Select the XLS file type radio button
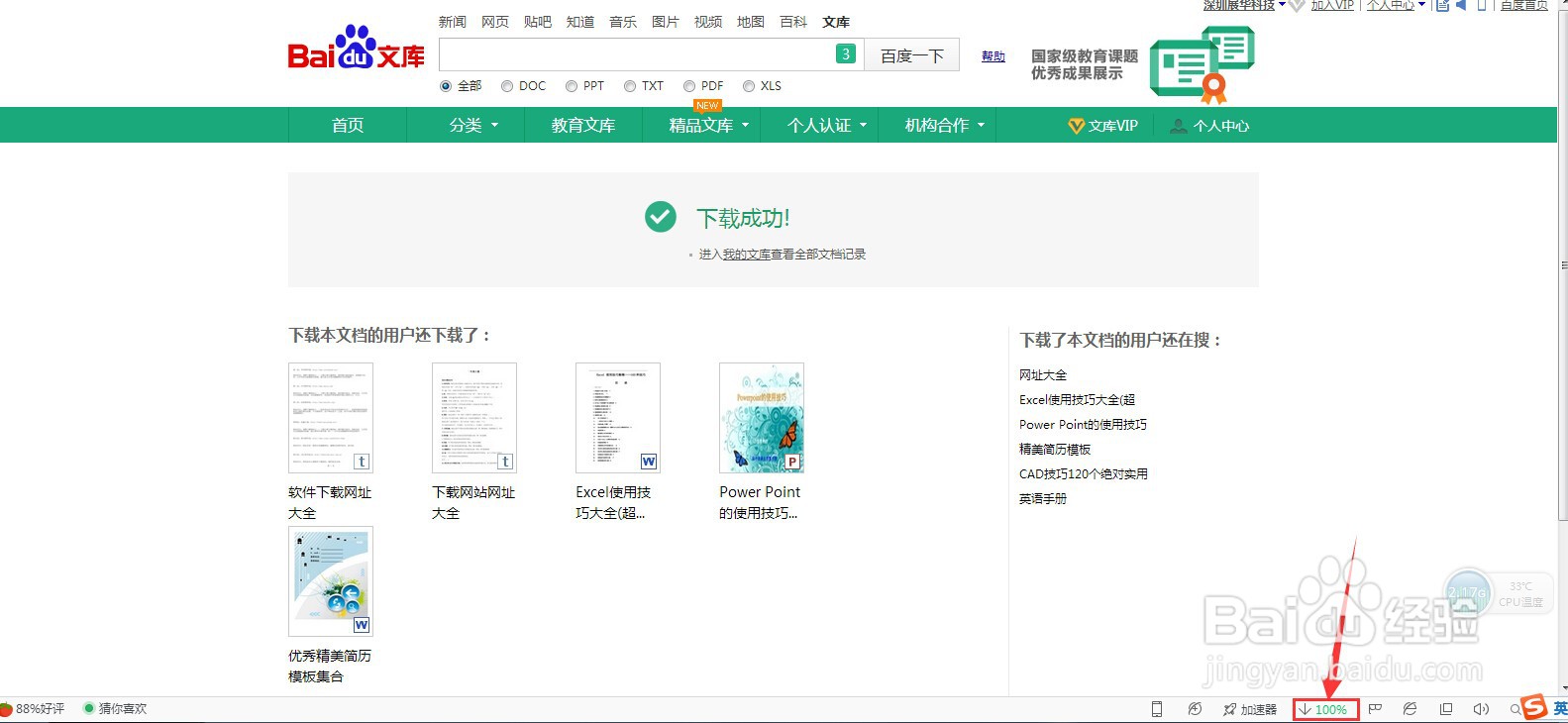The width and height of the screenshot is (1568, 723). tap(749, 86)
